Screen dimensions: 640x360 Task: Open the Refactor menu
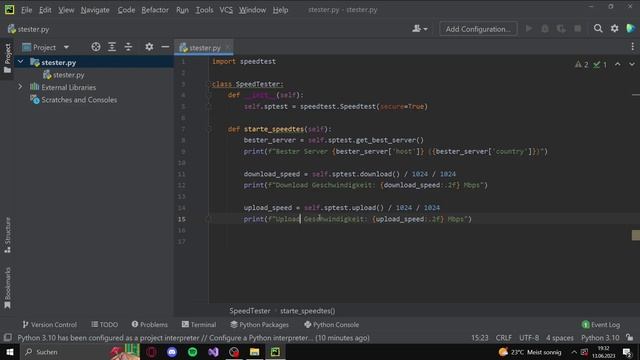155,10
